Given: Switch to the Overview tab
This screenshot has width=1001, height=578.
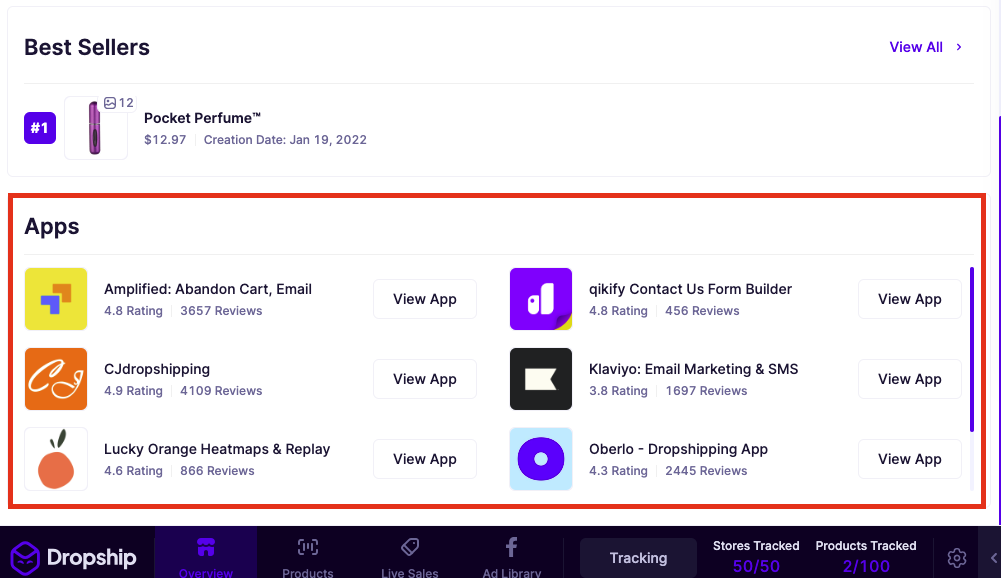Looking at the screenshot, I should 206,558.
